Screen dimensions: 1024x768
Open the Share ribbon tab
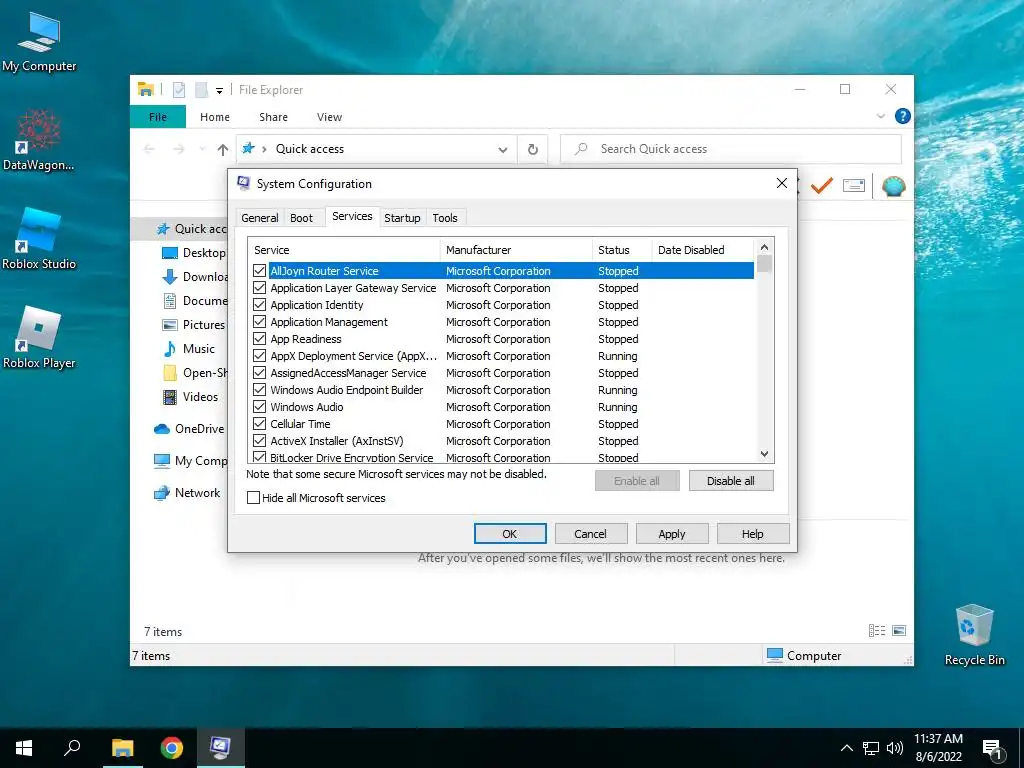[x=273, y=117]
